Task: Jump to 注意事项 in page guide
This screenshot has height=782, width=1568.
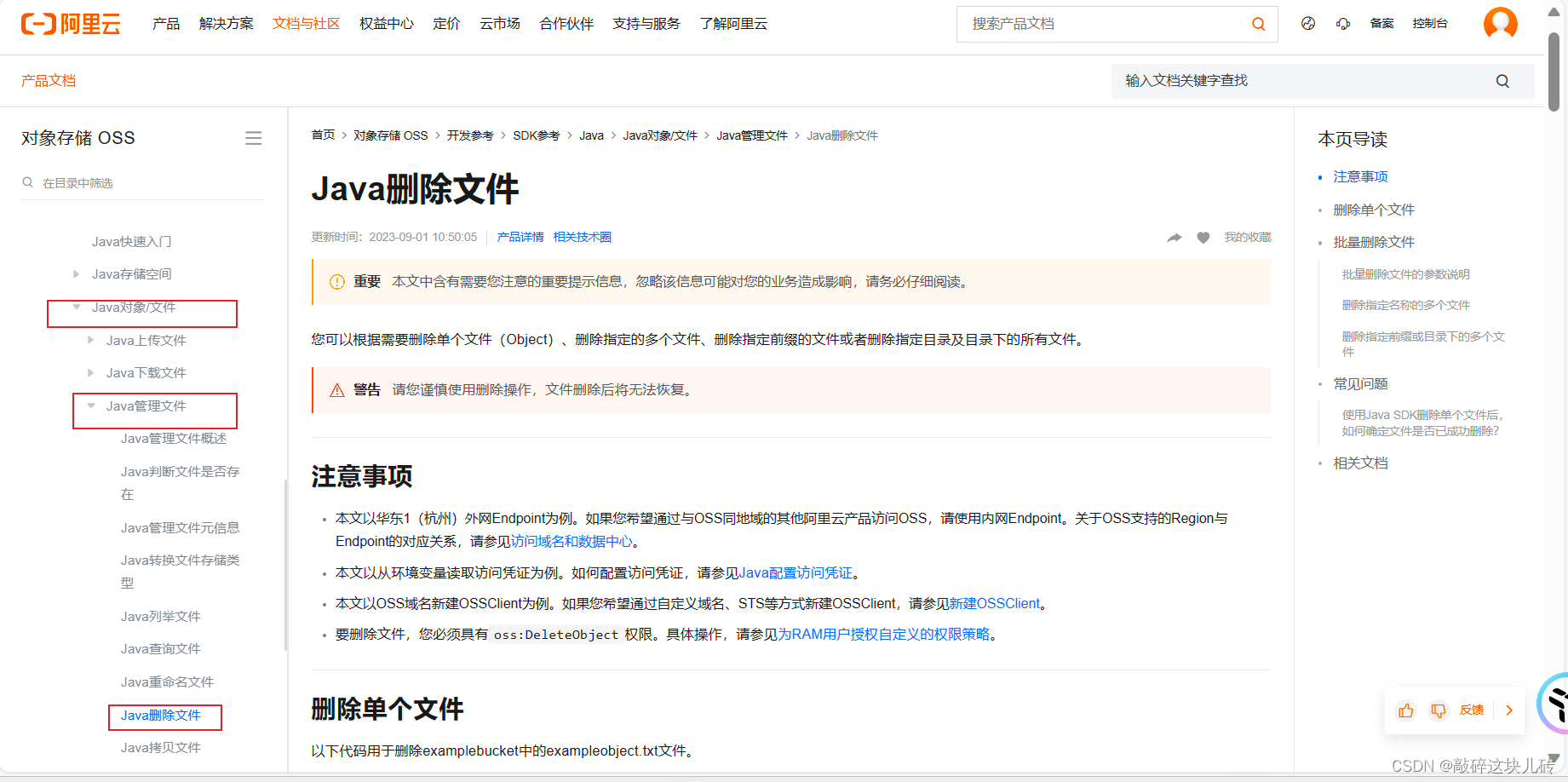Action: (x=1360, y=177)
